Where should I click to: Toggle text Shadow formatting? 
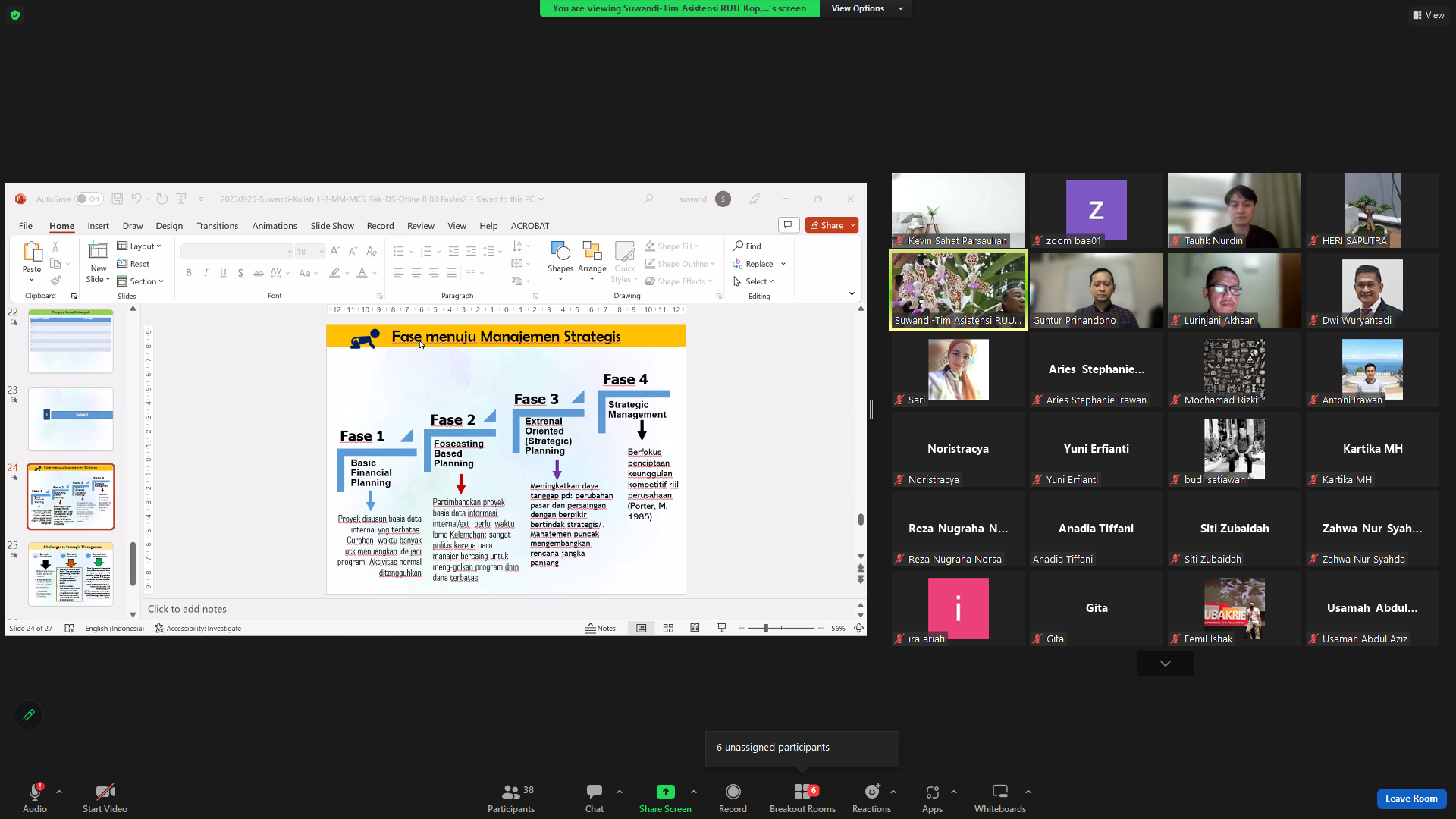tap(240, 273)
